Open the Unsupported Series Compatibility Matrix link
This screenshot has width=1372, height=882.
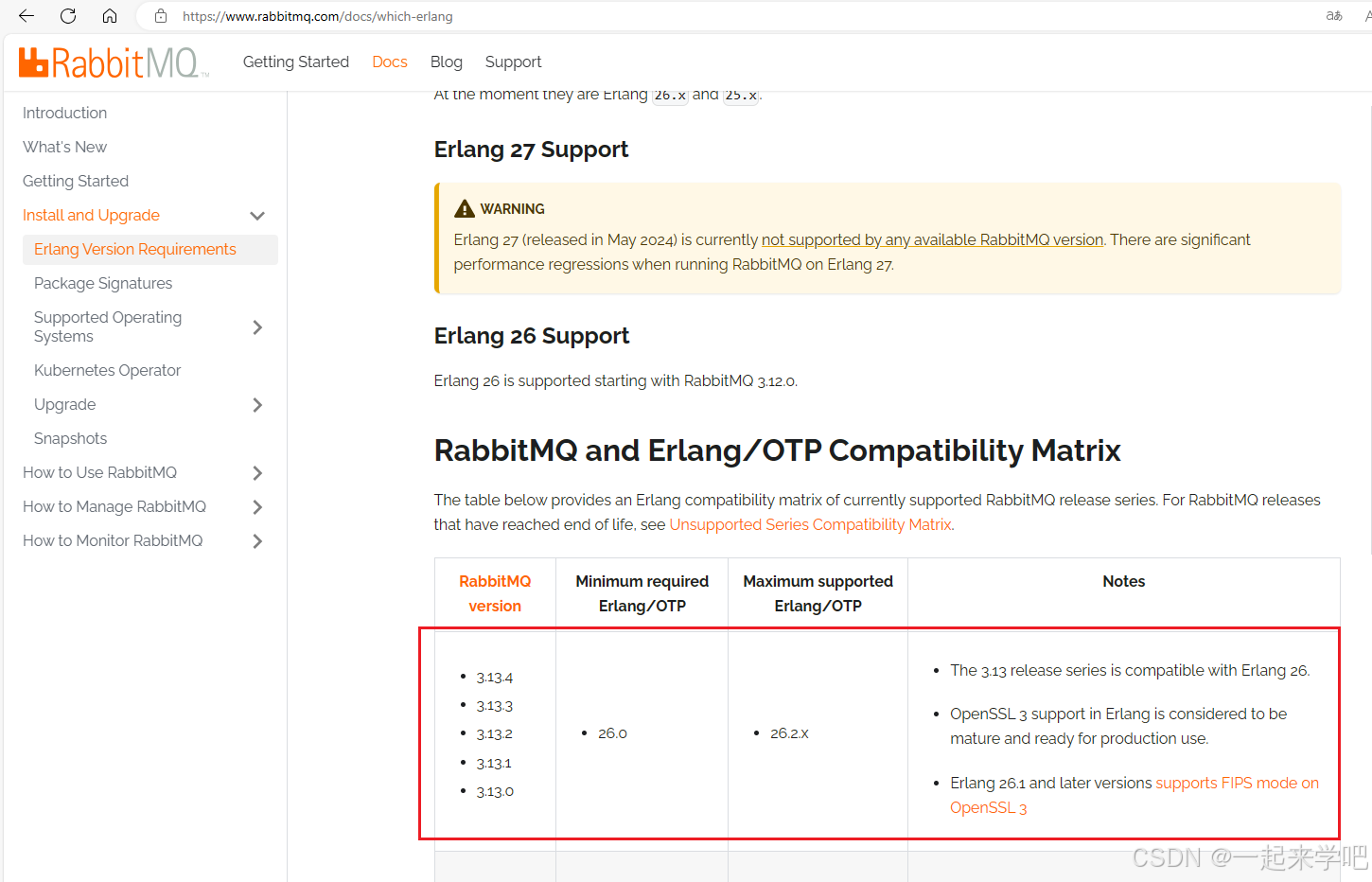810,524
